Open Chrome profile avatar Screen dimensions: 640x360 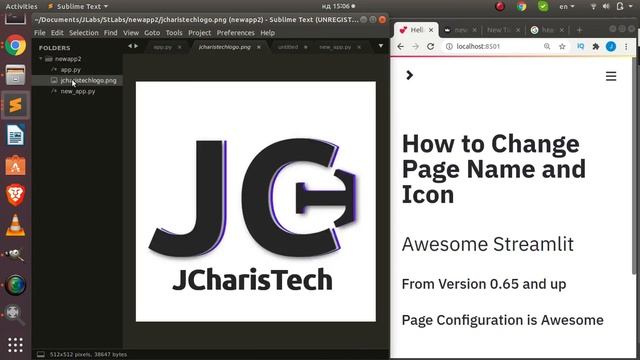611,47
